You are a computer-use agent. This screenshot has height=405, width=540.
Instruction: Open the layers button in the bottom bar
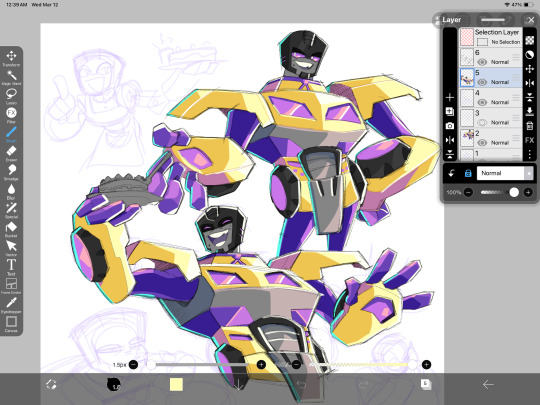426,384
